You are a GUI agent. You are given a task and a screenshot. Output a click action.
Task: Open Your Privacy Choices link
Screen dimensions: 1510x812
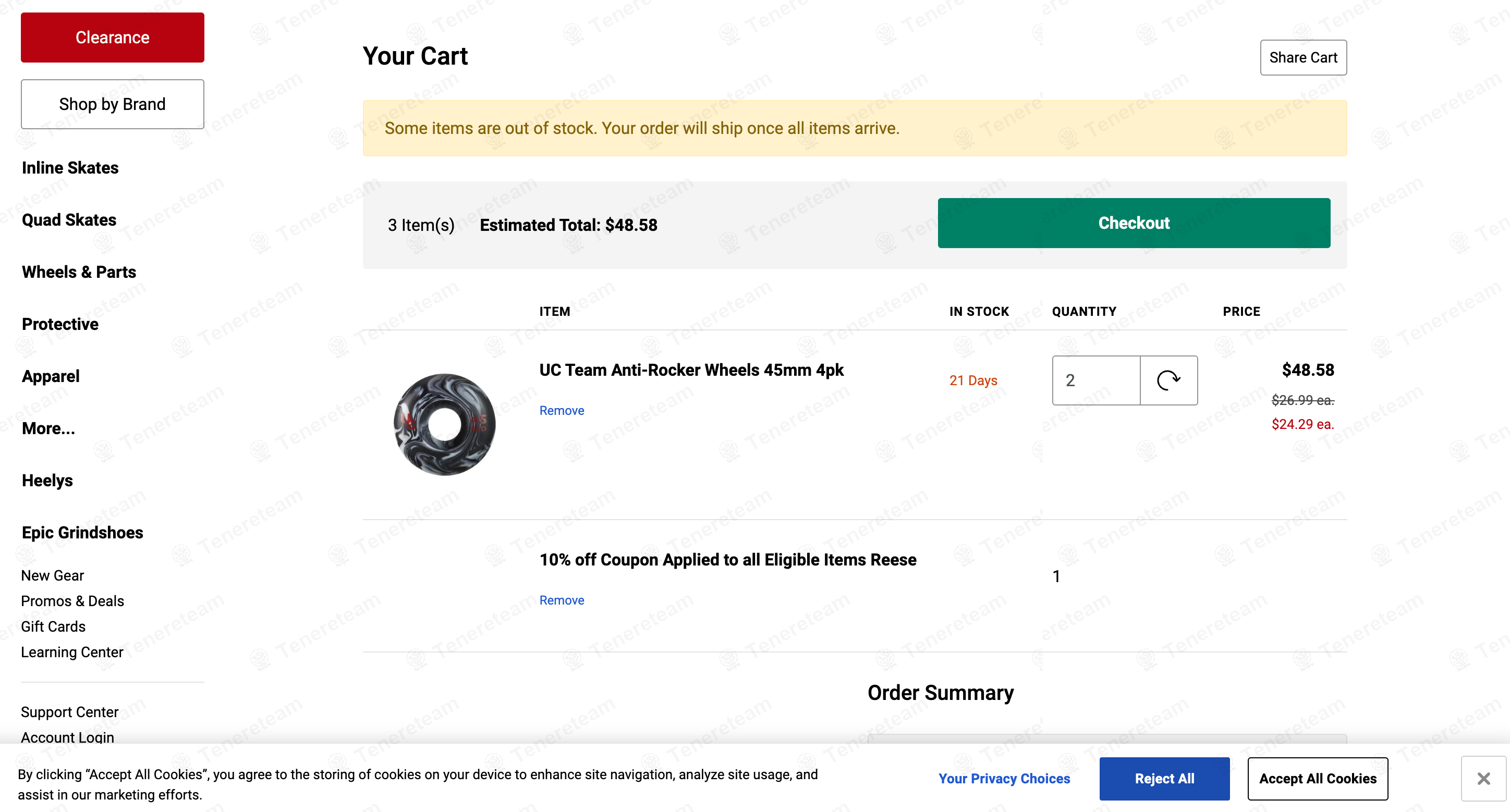1004,779
